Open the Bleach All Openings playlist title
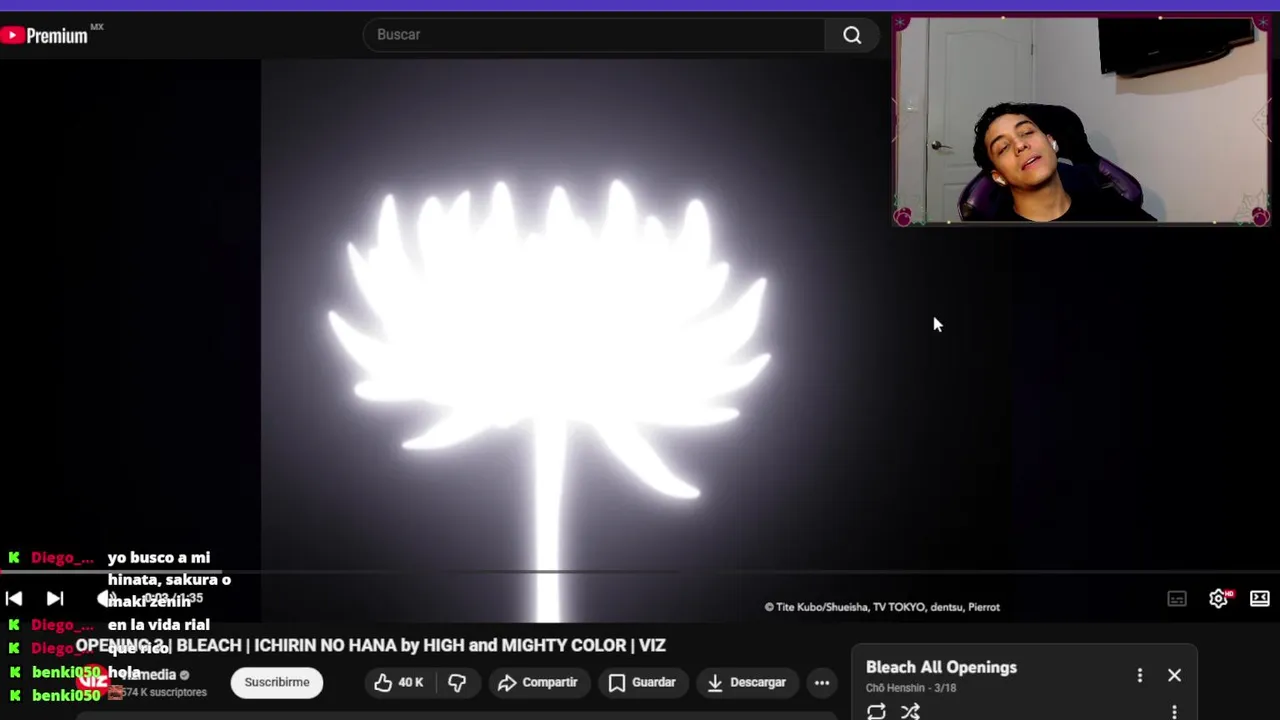The width and height of the screenshot is (1280, 720). coord(941,667)
